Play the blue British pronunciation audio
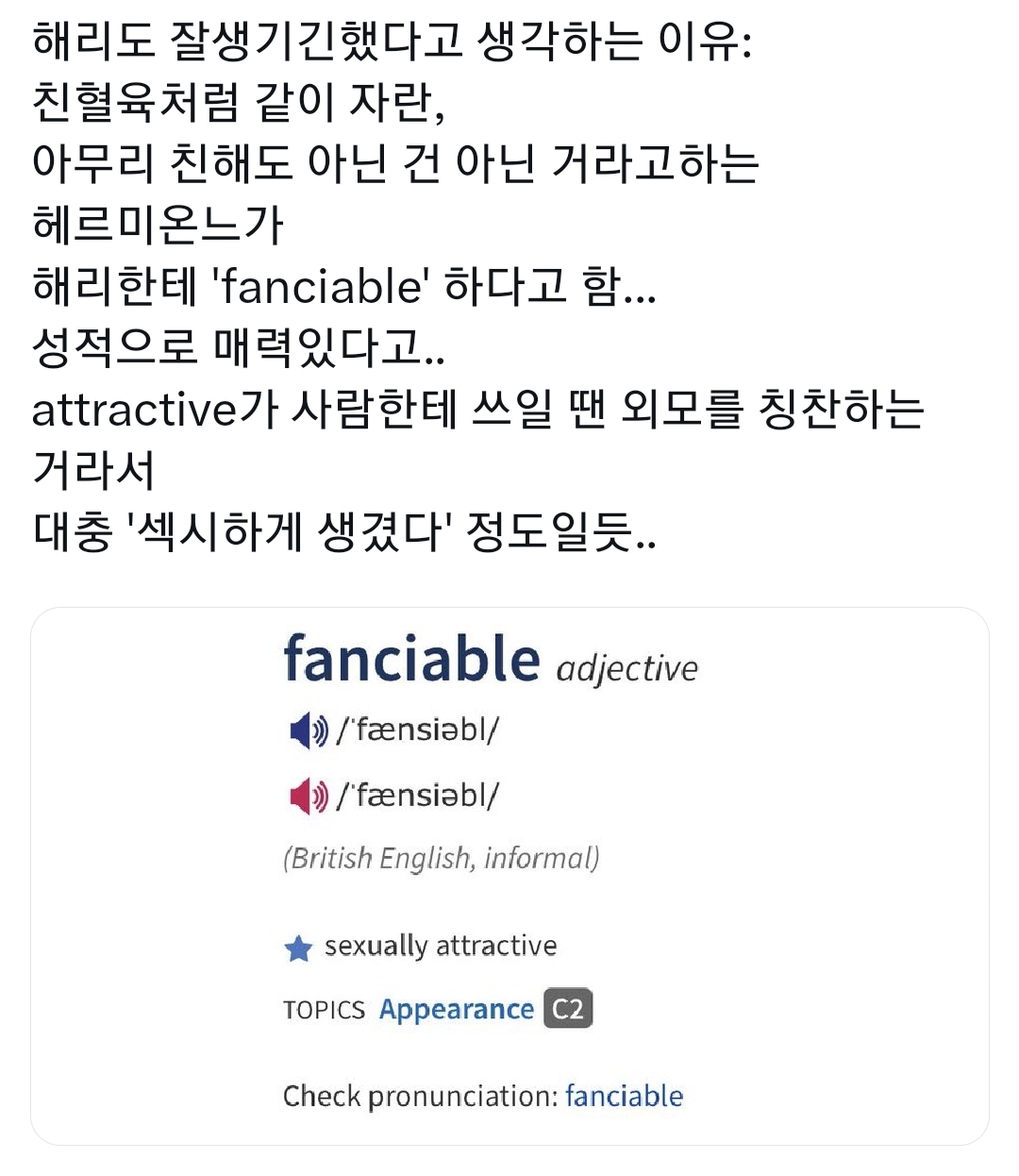The width and height of the screenshot is (1019, 1176). tap(307, 731)
